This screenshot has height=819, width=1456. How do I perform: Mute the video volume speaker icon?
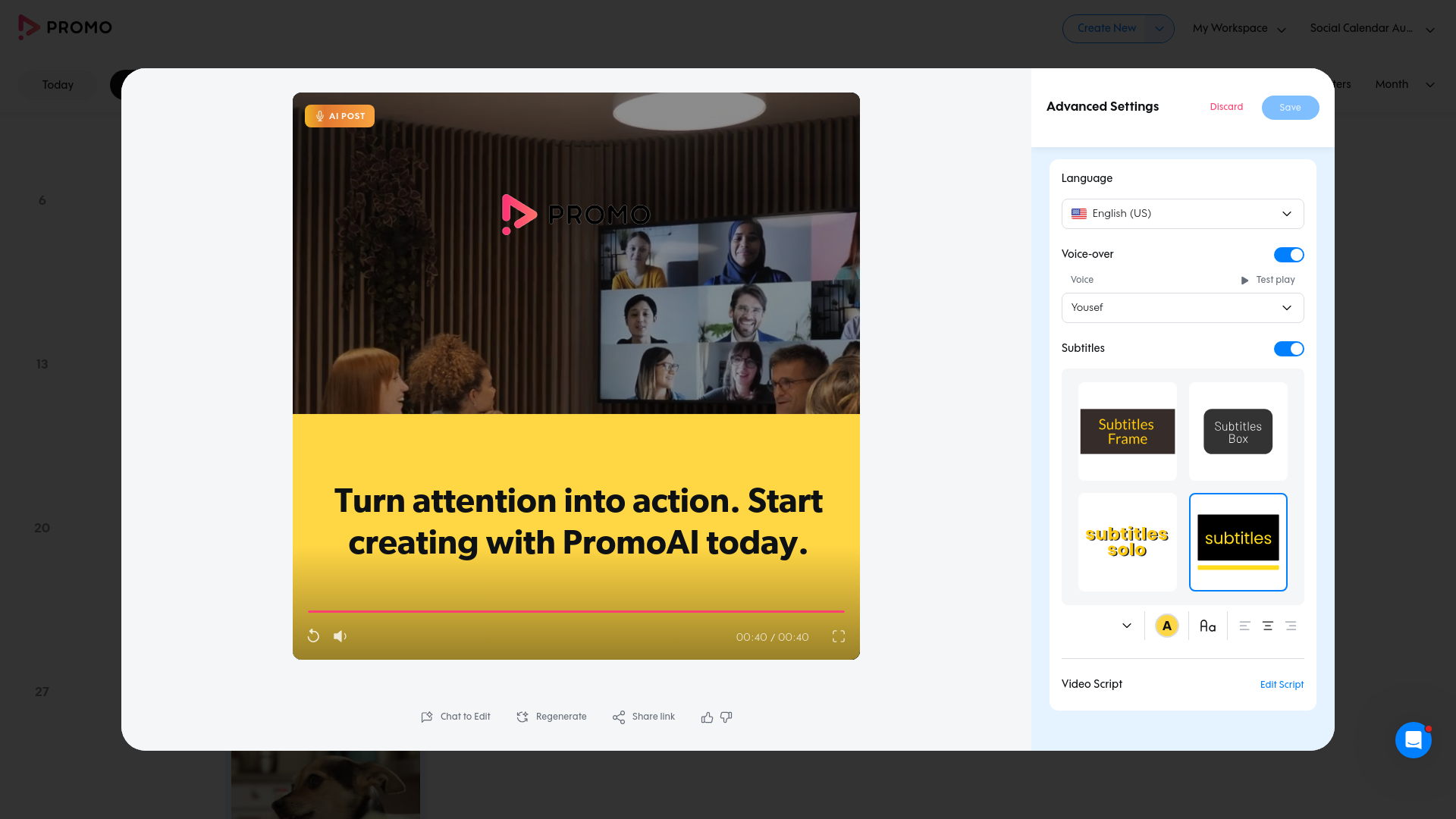click(x=340, y=636)
